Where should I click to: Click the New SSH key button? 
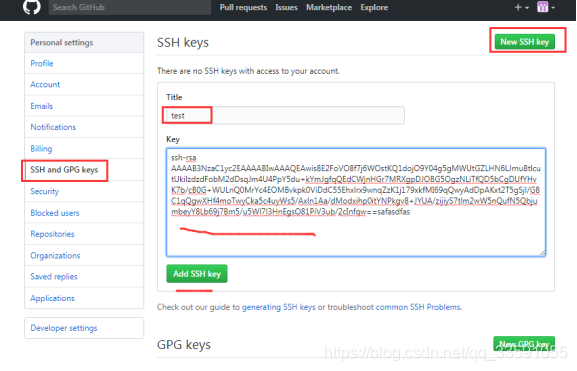pyautogui.click(x=524, y=42)
